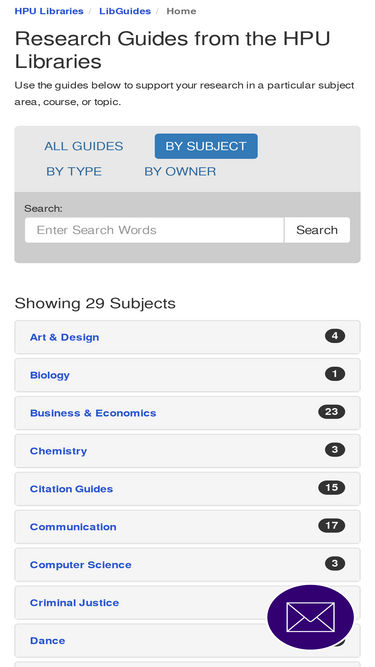
Task: Expand the Biology subject row
Action: point(188,375)
